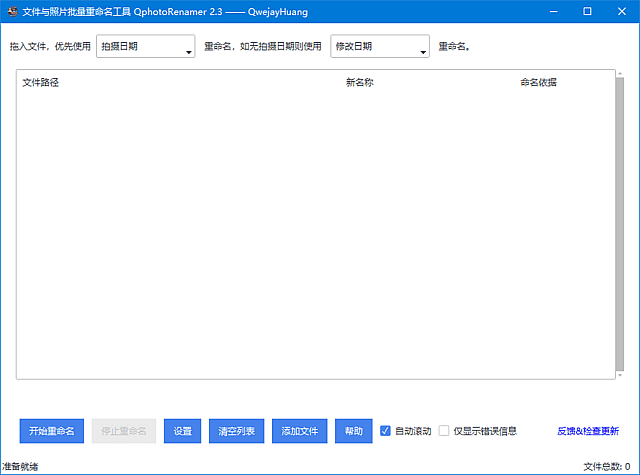Maximize the QphotoRenamer window
The height and width of the screenshot is (475, 640).
point(587,11)
